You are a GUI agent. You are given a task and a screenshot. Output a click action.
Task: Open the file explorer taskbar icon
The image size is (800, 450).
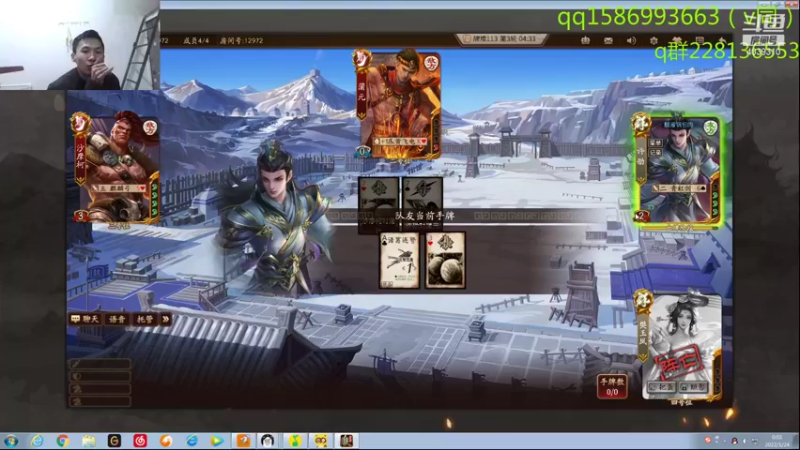pyautogui.click(x=89, y=441)
